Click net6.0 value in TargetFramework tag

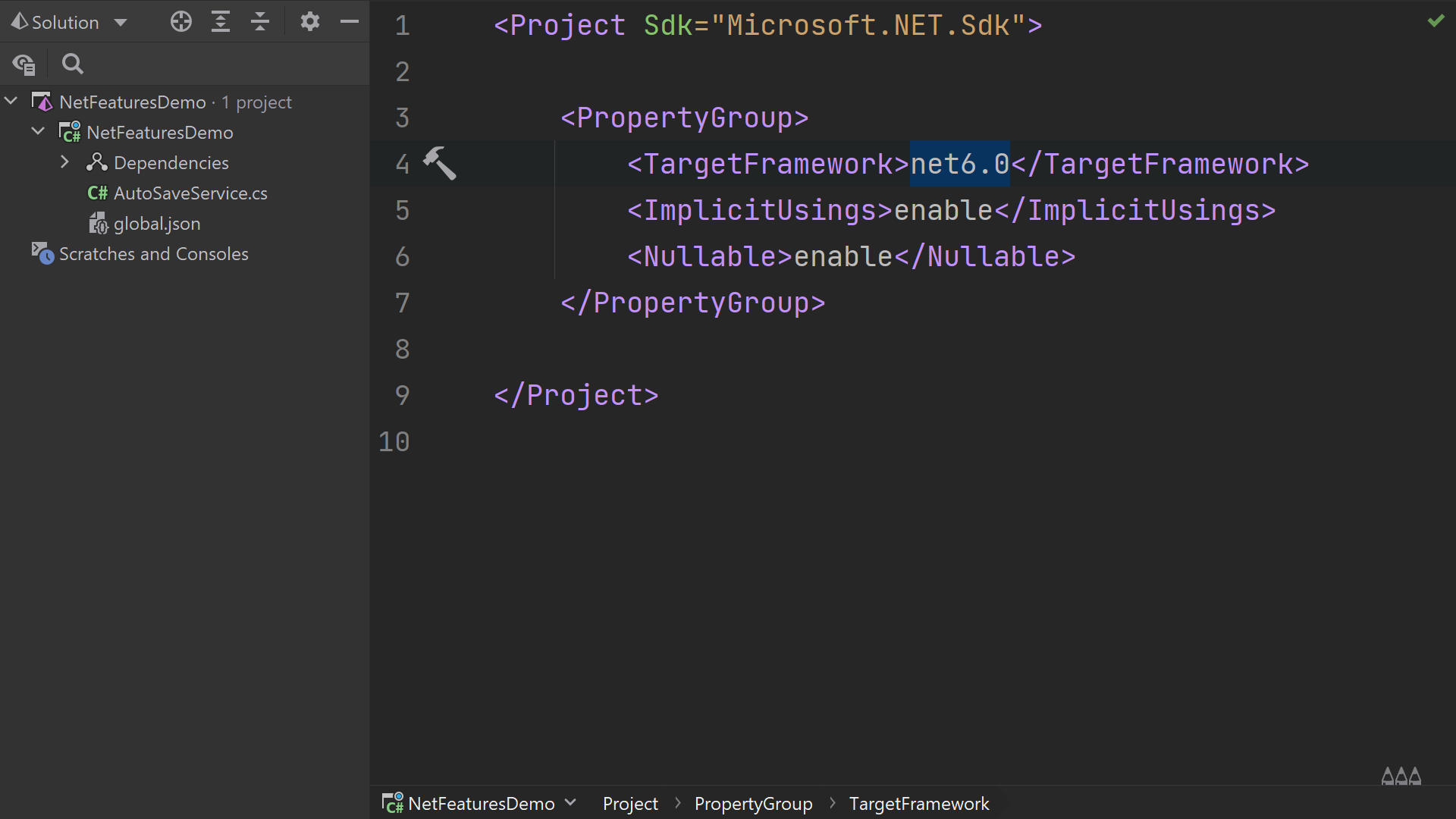click(x=960, y=163)
